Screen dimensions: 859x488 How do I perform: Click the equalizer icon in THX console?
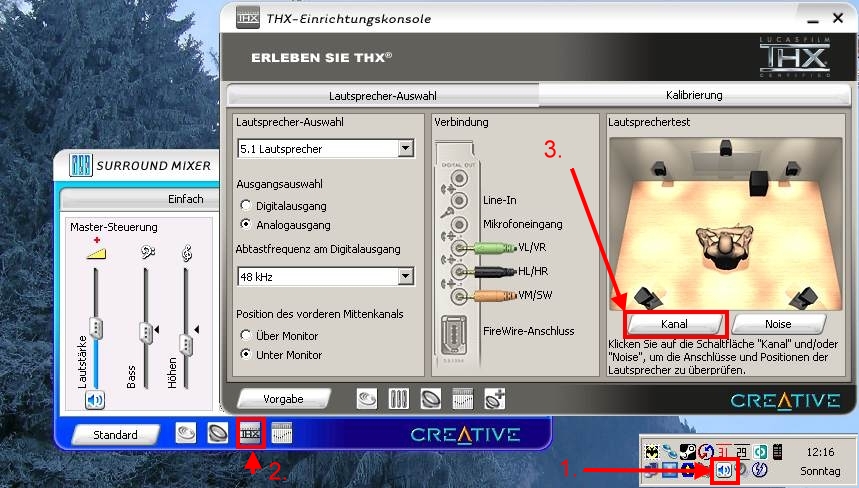pos(462,398)
